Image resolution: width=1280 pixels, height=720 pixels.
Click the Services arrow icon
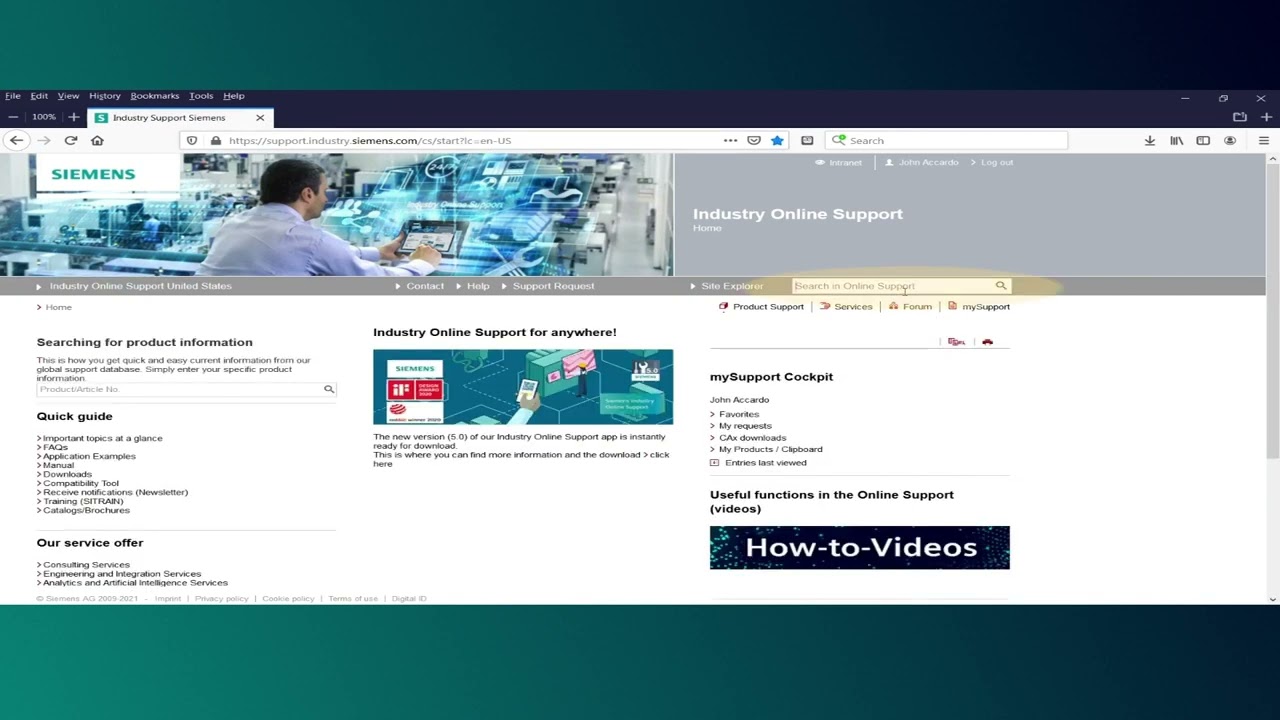click(825, 307)
